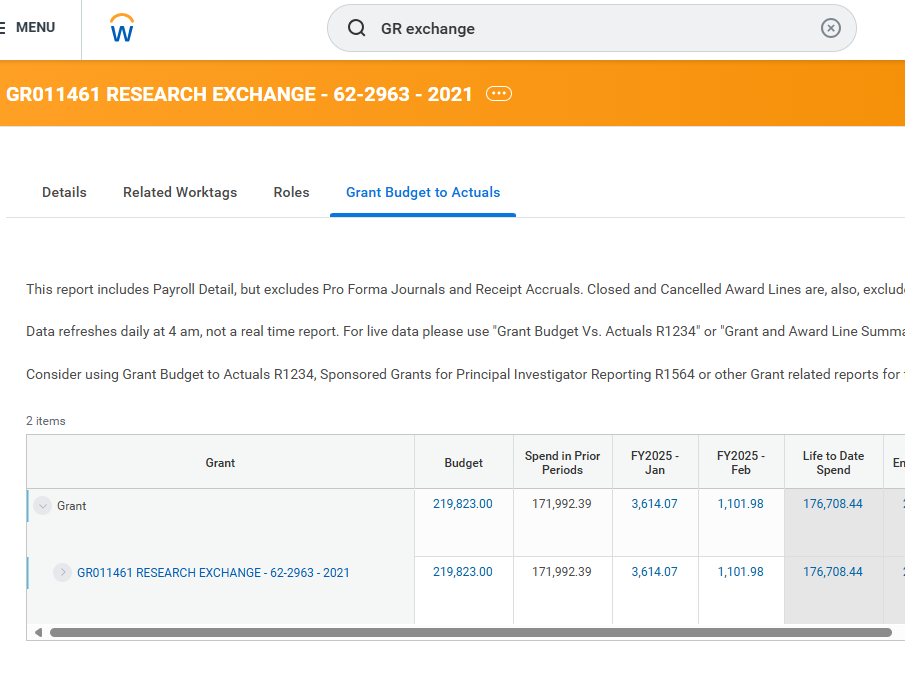Viewport: 905px width, 681px height.
Task: Click the horizontal scrollbar left arrow
Action: [38, 632]
